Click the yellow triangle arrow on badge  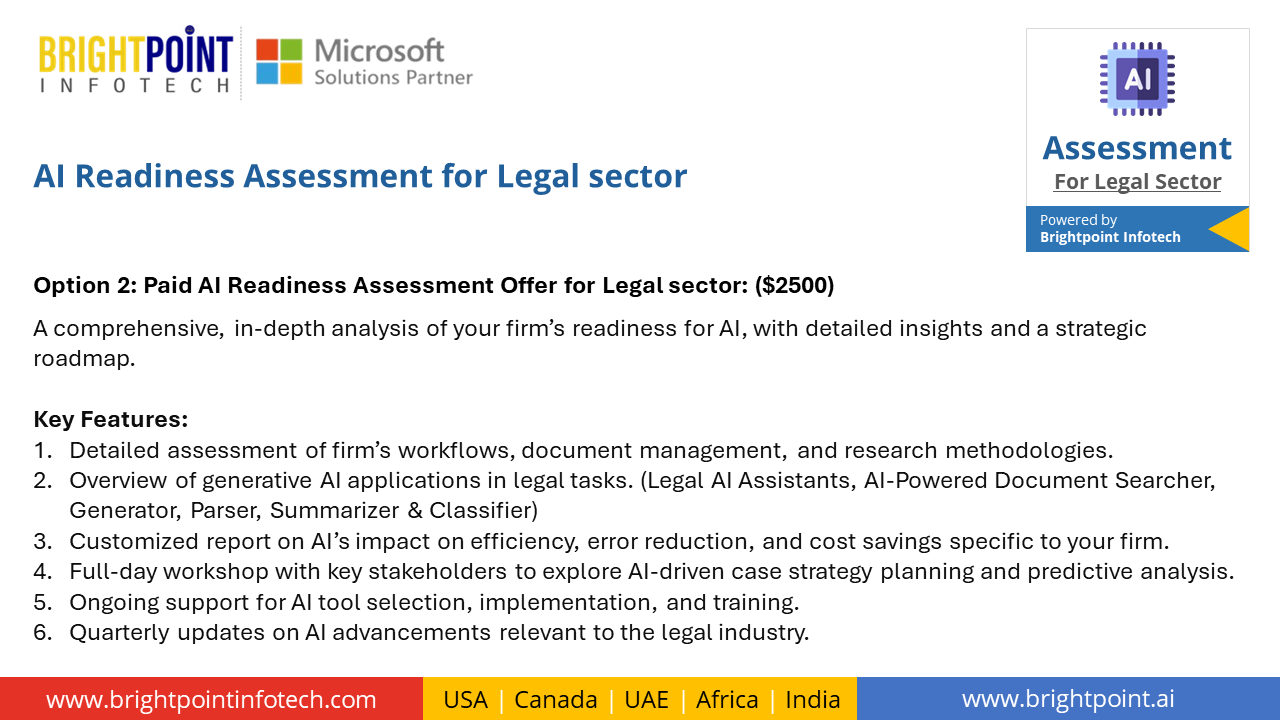tap(1229, 229)
